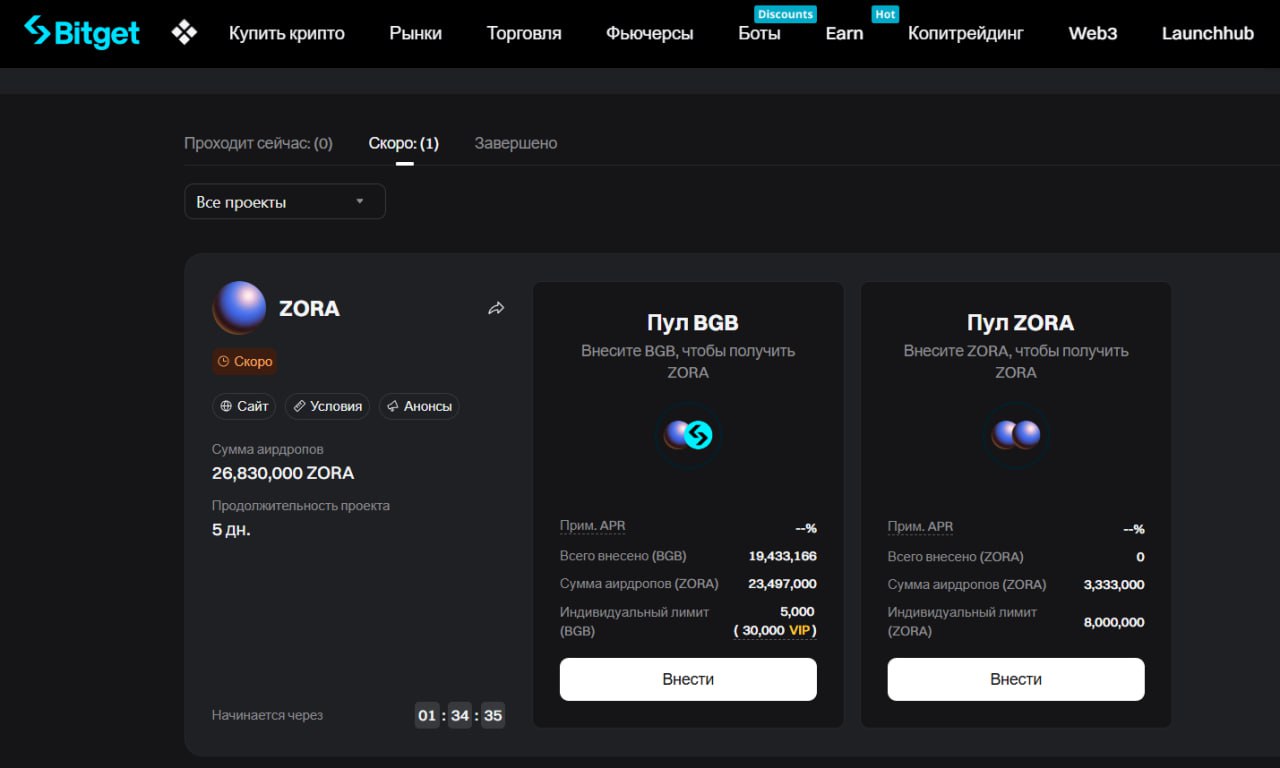1280x768 pixels.
Task: Click the Discounts badge above Боты
Action: [785, 14]
